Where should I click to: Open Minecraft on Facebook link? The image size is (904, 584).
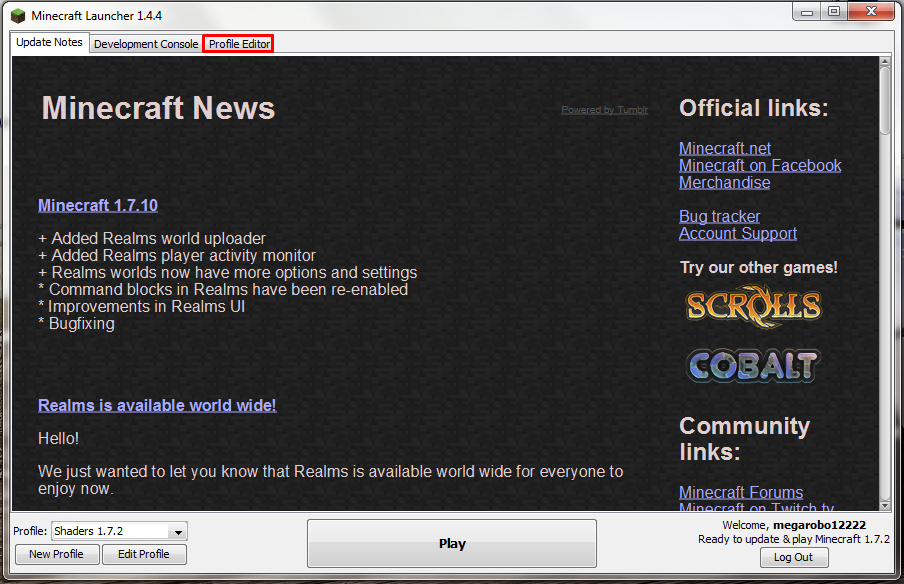coord(760,165)
